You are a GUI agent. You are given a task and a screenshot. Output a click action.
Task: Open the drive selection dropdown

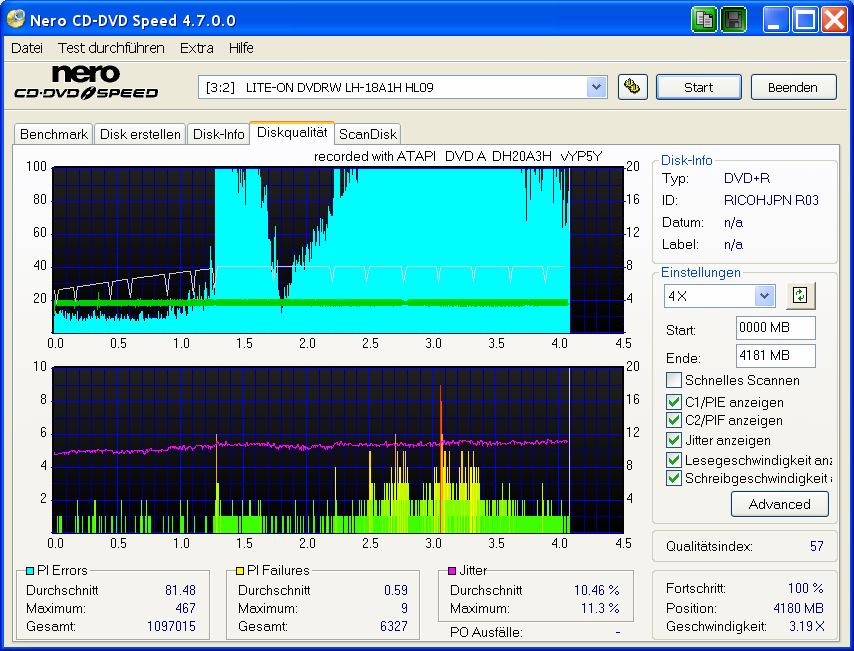pos(597,87)
